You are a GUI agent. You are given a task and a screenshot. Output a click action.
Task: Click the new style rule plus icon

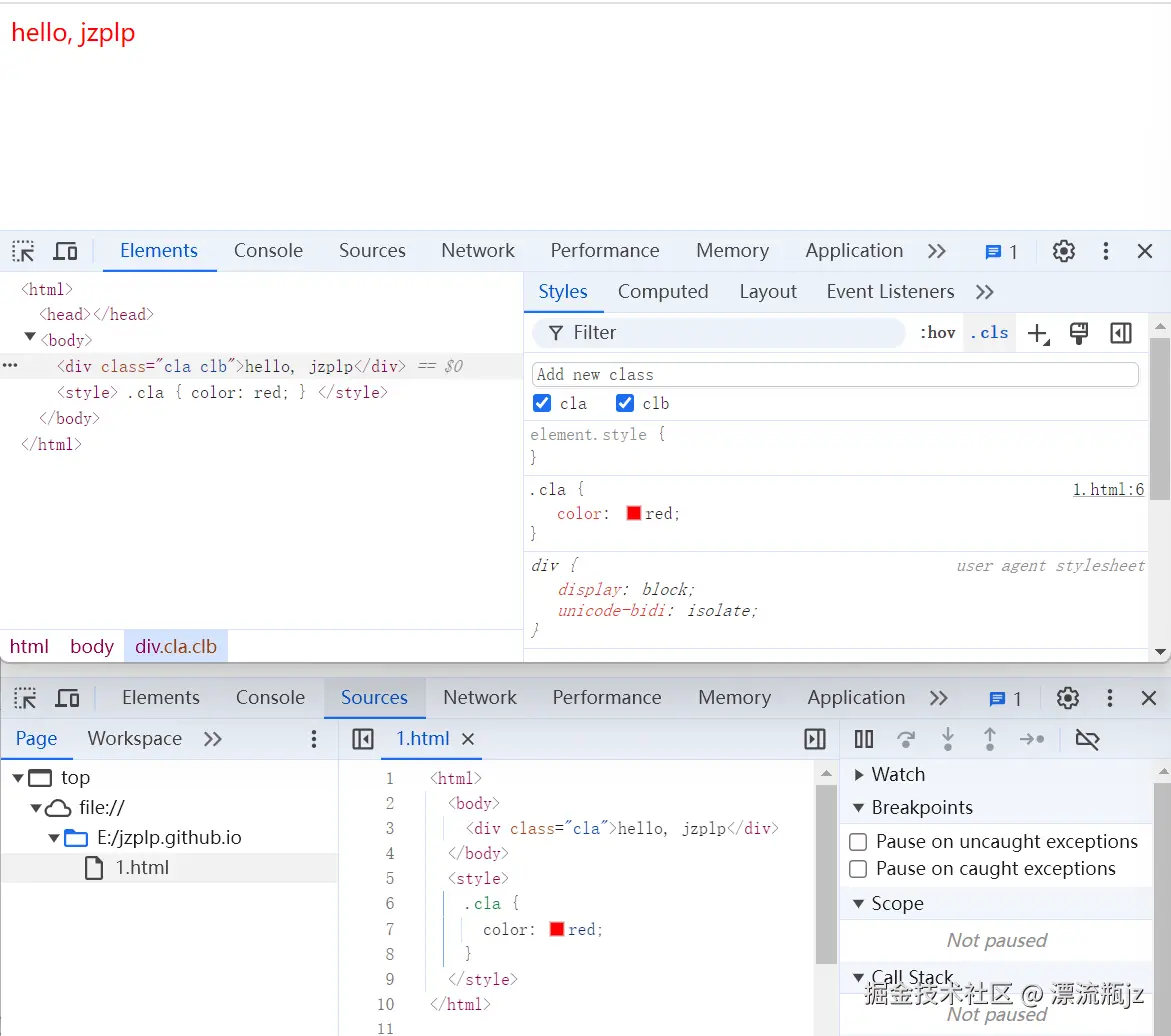point(1037,333)
